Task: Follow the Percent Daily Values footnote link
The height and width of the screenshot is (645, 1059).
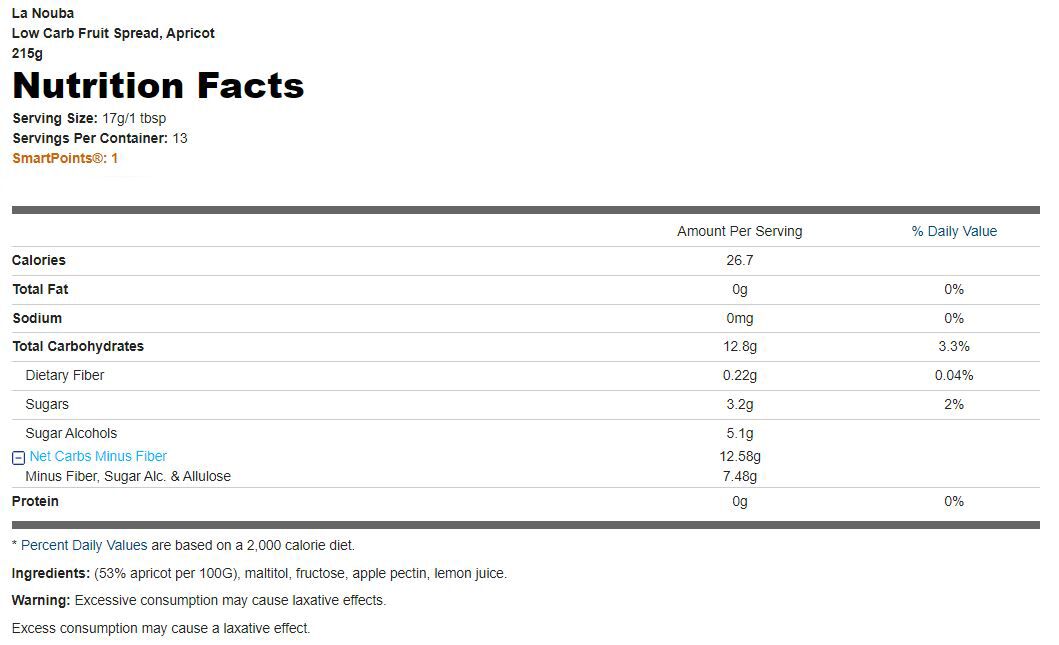Action: (x=84, y=545)
